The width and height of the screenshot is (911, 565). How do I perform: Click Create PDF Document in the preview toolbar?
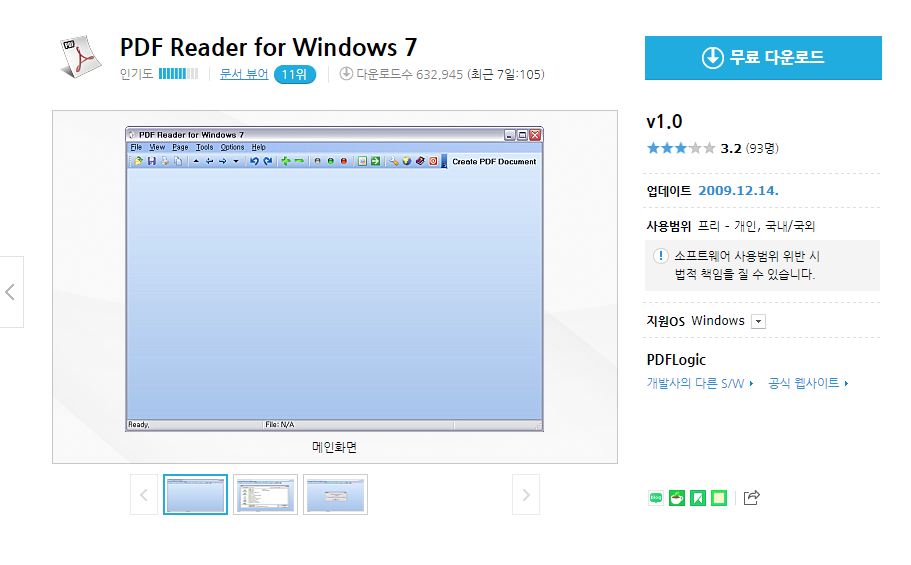pyautogui.click(x=494, y=162)
